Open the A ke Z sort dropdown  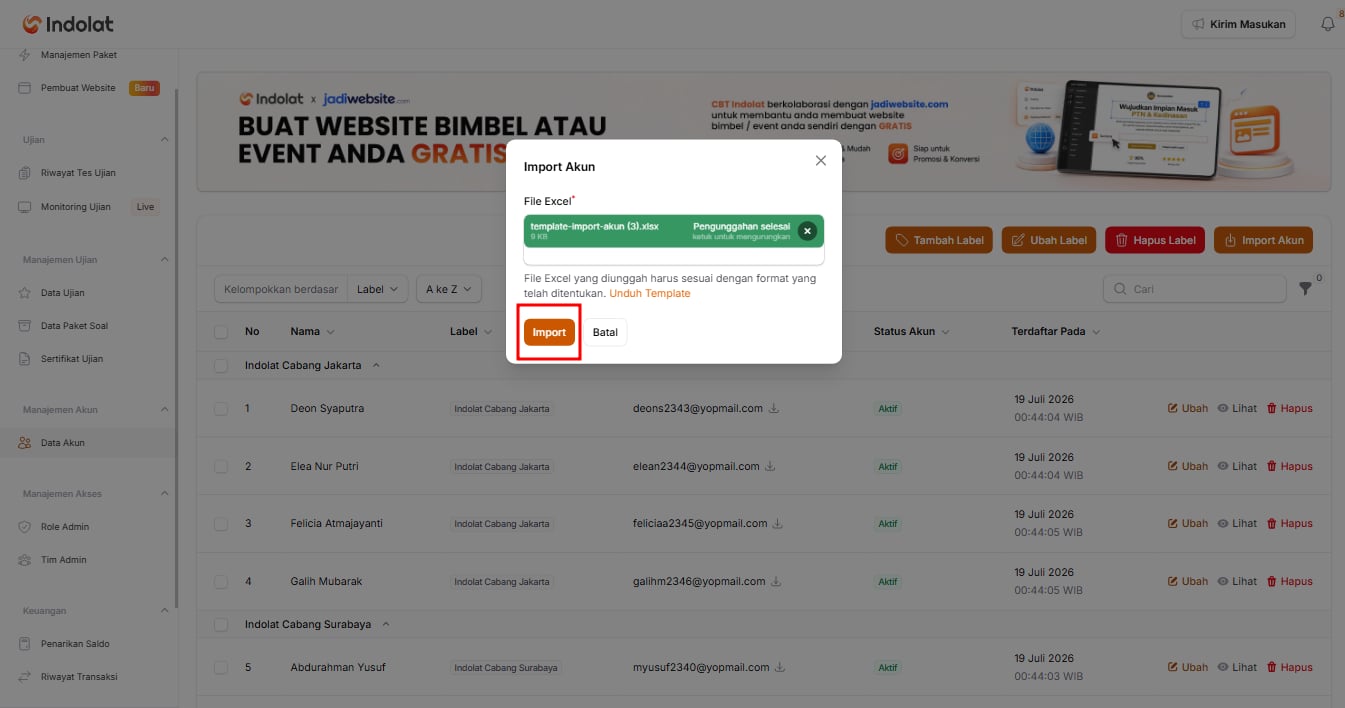449,289
